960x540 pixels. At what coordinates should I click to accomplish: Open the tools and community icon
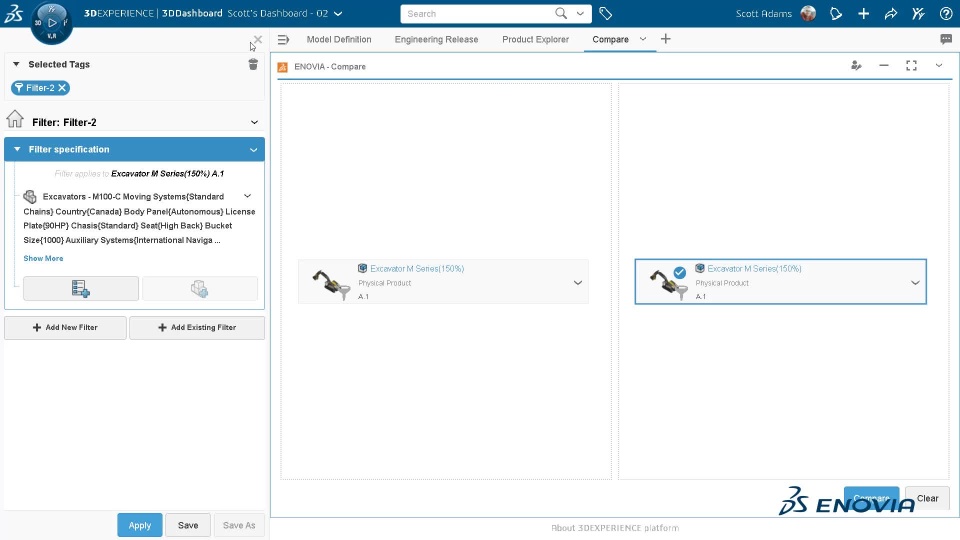[x=918, y=13]
